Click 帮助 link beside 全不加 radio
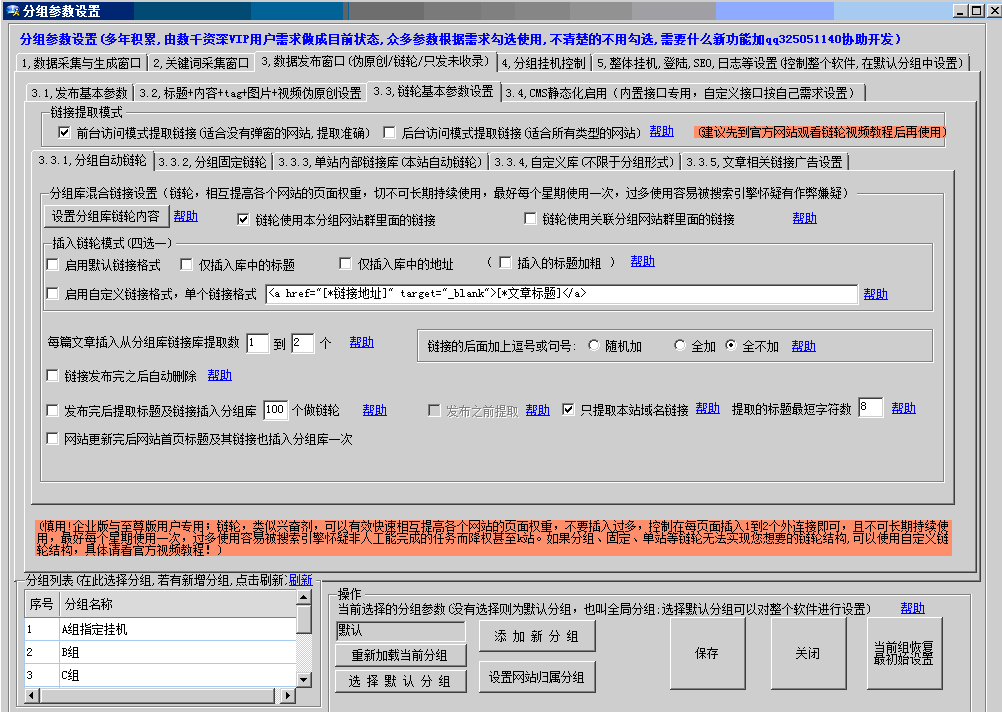Image resolution: width=1002 pixels, height=712 pixels. pyautogui.click(x=803, y=346)
